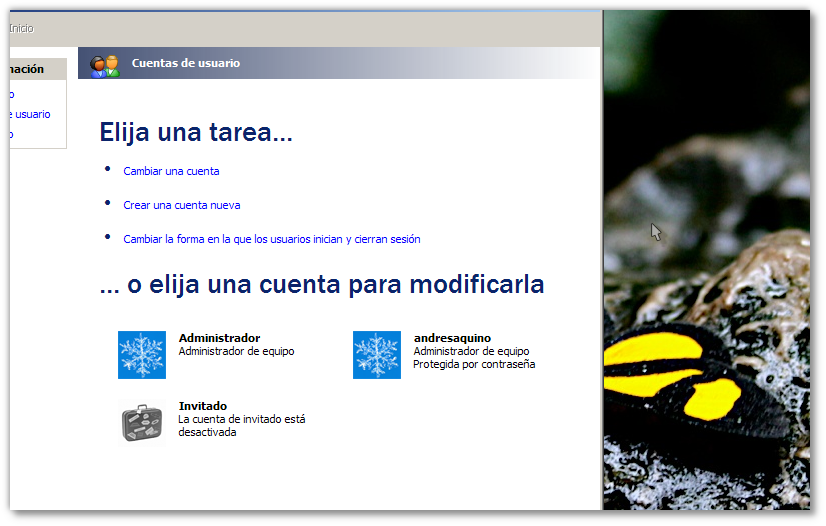Click the Inicio toolbar button

pos(22,28)
